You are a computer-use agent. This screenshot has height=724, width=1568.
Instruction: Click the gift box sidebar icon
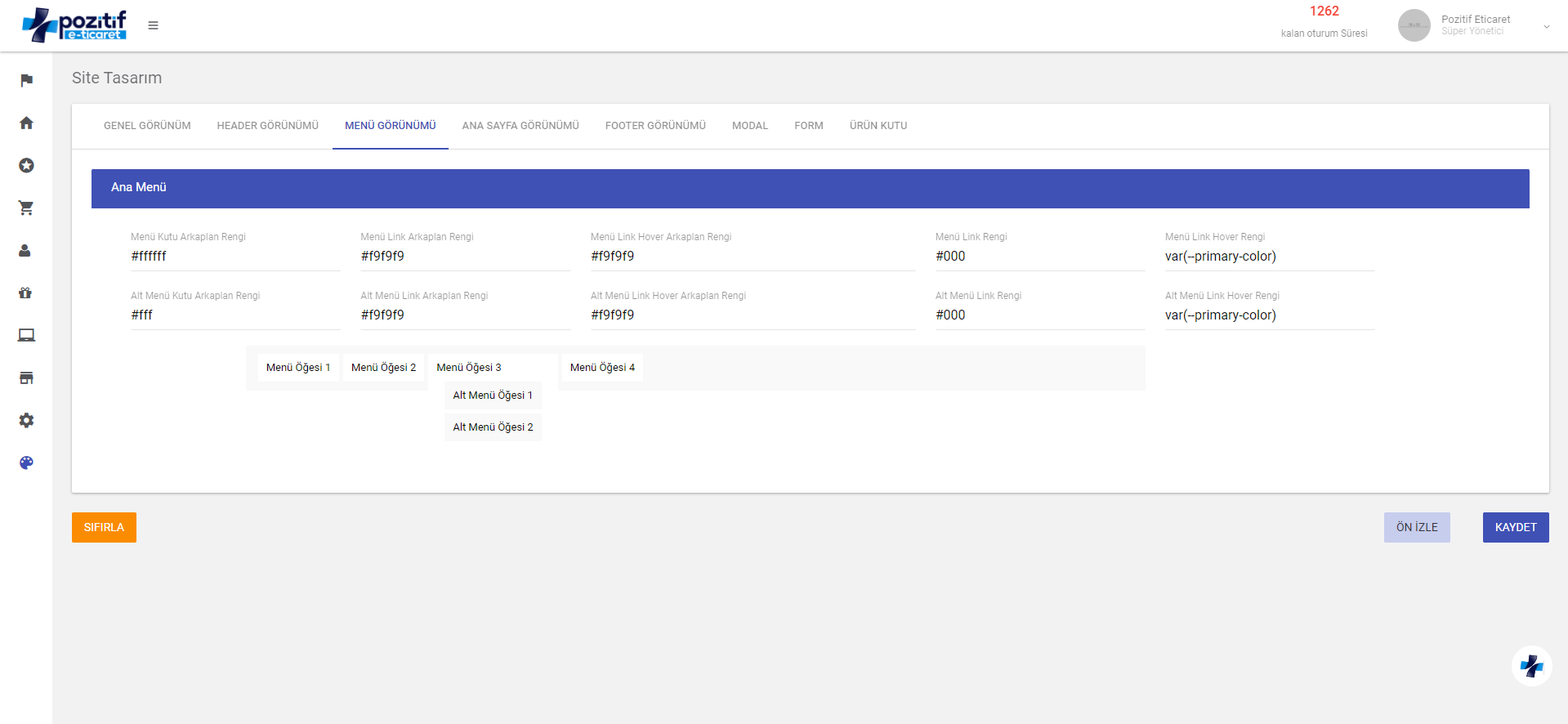(x=26, y=293)
